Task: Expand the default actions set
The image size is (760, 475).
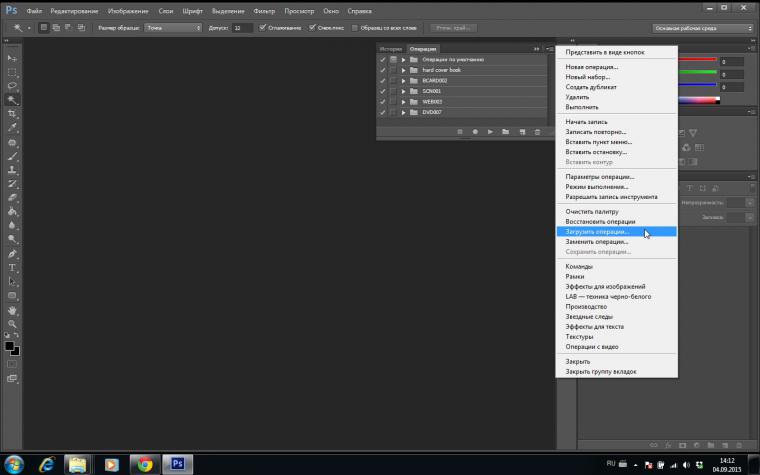Action: [x=403, y=60]
